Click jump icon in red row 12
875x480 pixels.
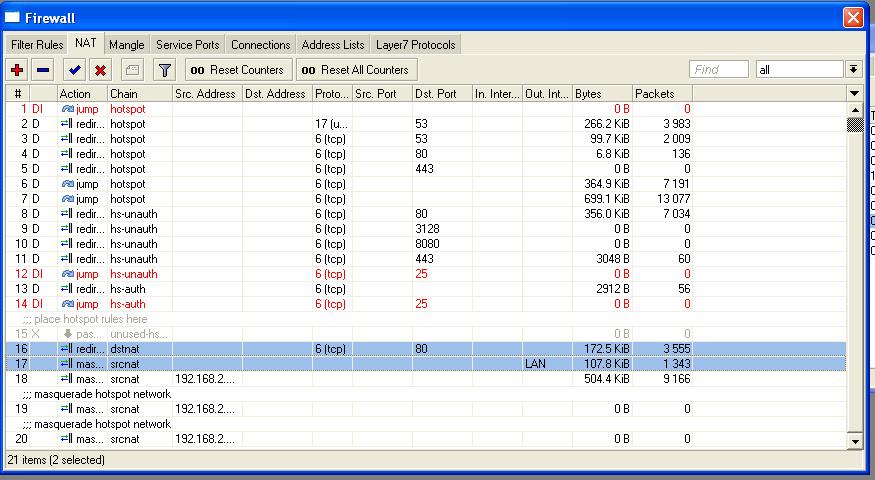pos(68,274)
